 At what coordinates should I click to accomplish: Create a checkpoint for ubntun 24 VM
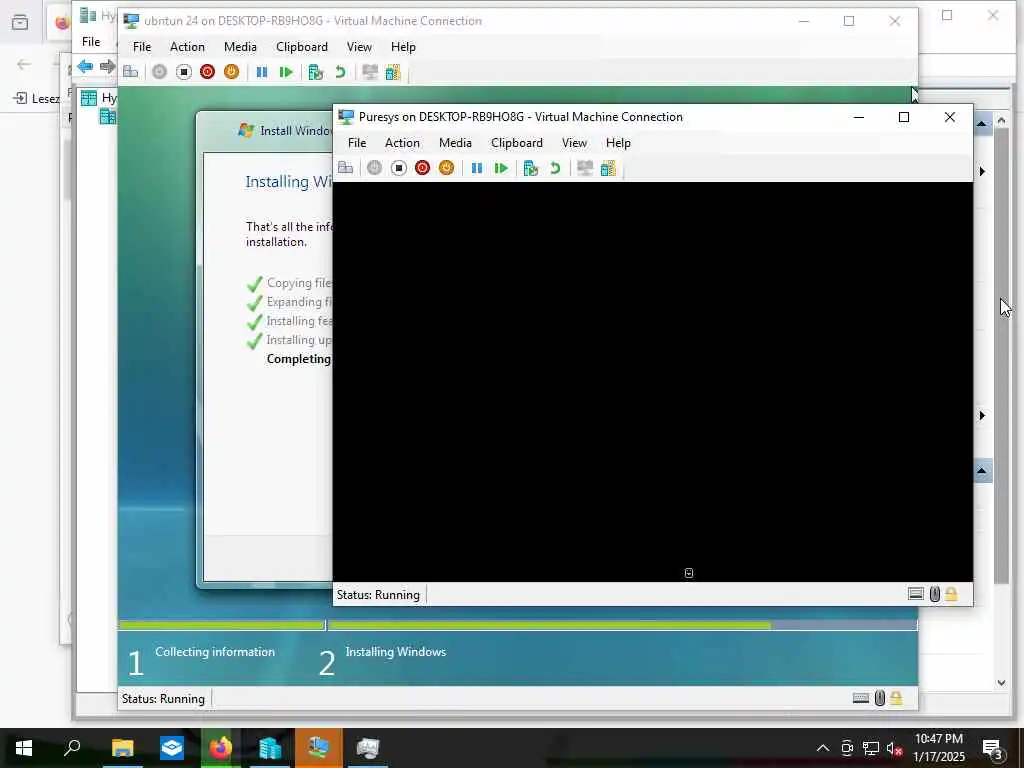315,72
